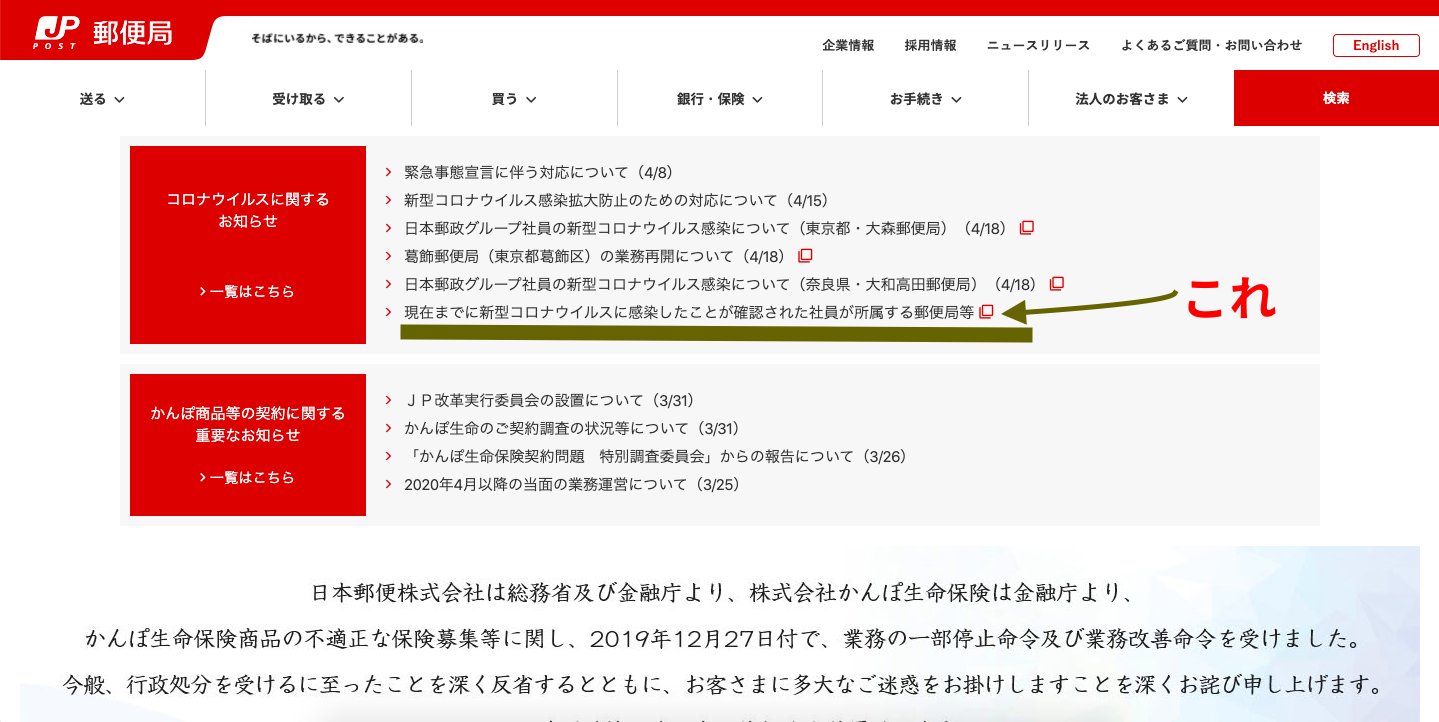Viewport: 1439px width, 722px height.
Task: Click the external-link icon beside 葛飾郵便局 業務再開 link
Action: coord(805,256)
